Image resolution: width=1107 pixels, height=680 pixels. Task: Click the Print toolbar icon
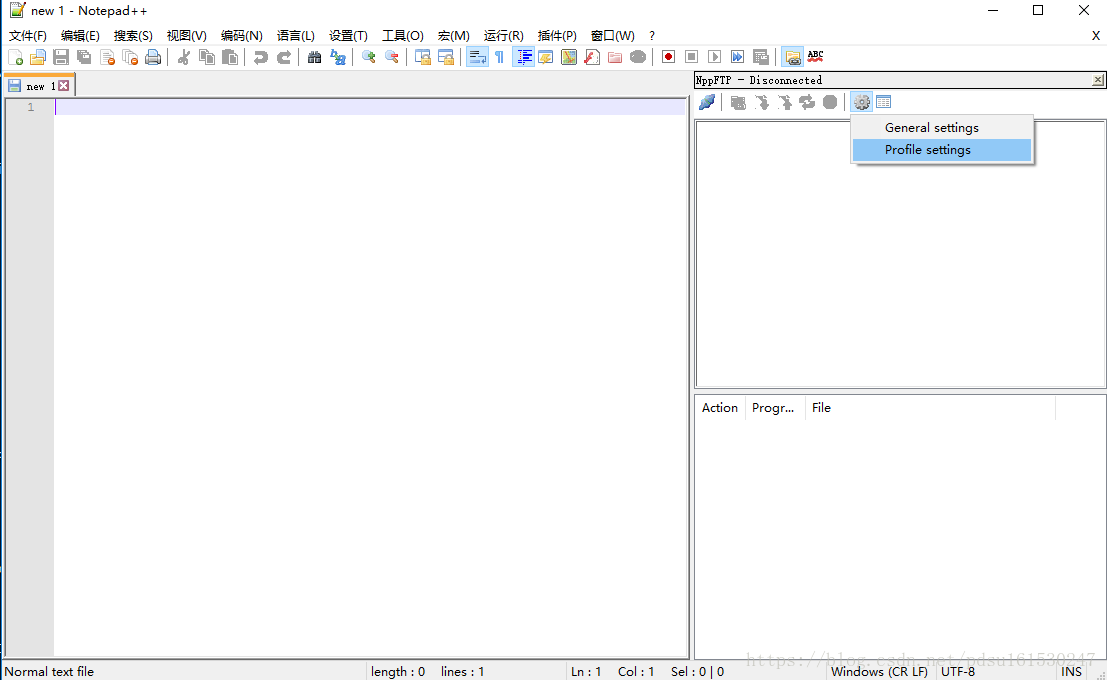[x=153, y=57]
